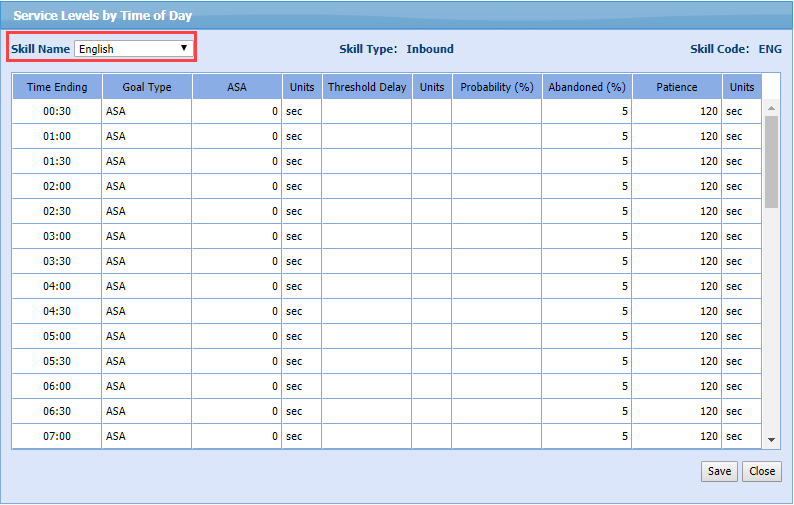The width and height of the screenshot is (794, 505).
Task: Select the 07:00 Time Ending cell
Action: point(57,436)
